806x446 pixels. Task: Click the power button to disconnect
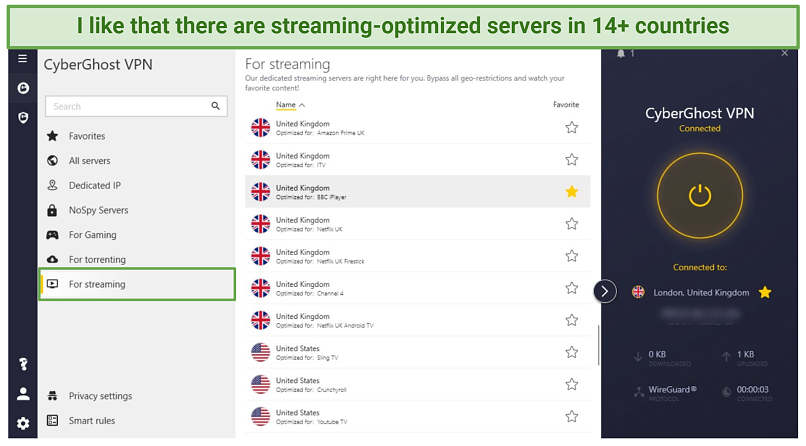[x=700, y=196]
